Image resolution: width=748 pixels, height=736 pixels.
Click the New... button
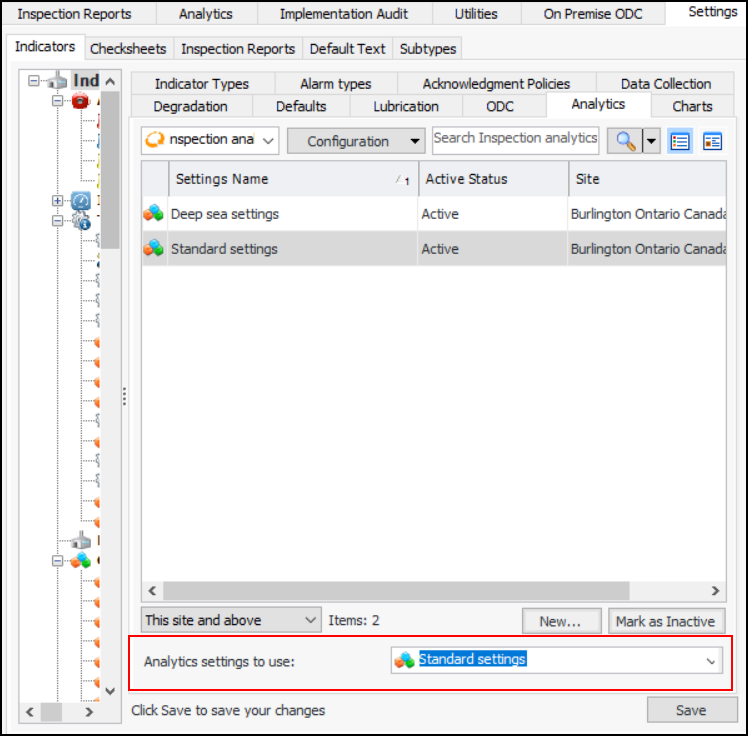(x=561, y=621)
